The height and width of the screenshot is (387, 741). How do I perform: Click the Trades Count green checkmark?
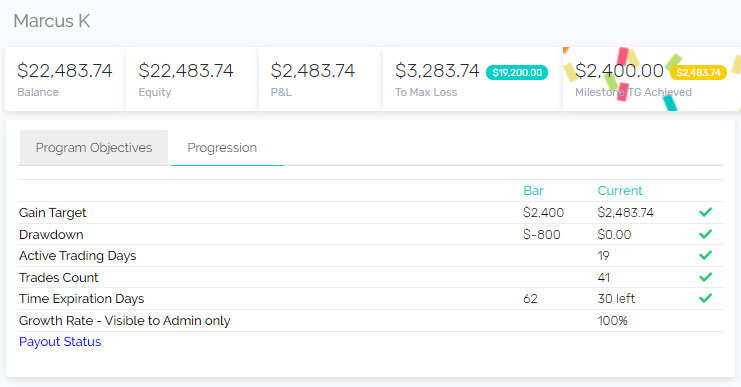[x=705, y=277]
